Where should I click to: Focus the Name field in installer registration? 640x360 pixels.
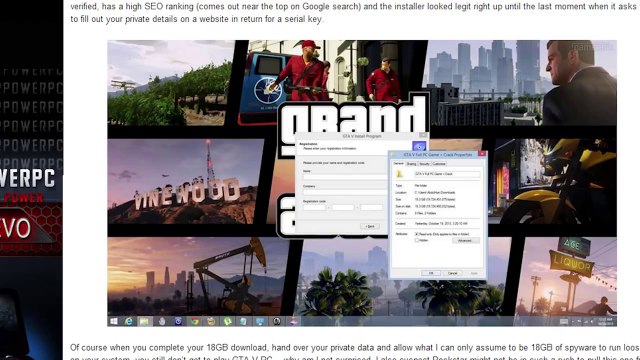point(345,177)
